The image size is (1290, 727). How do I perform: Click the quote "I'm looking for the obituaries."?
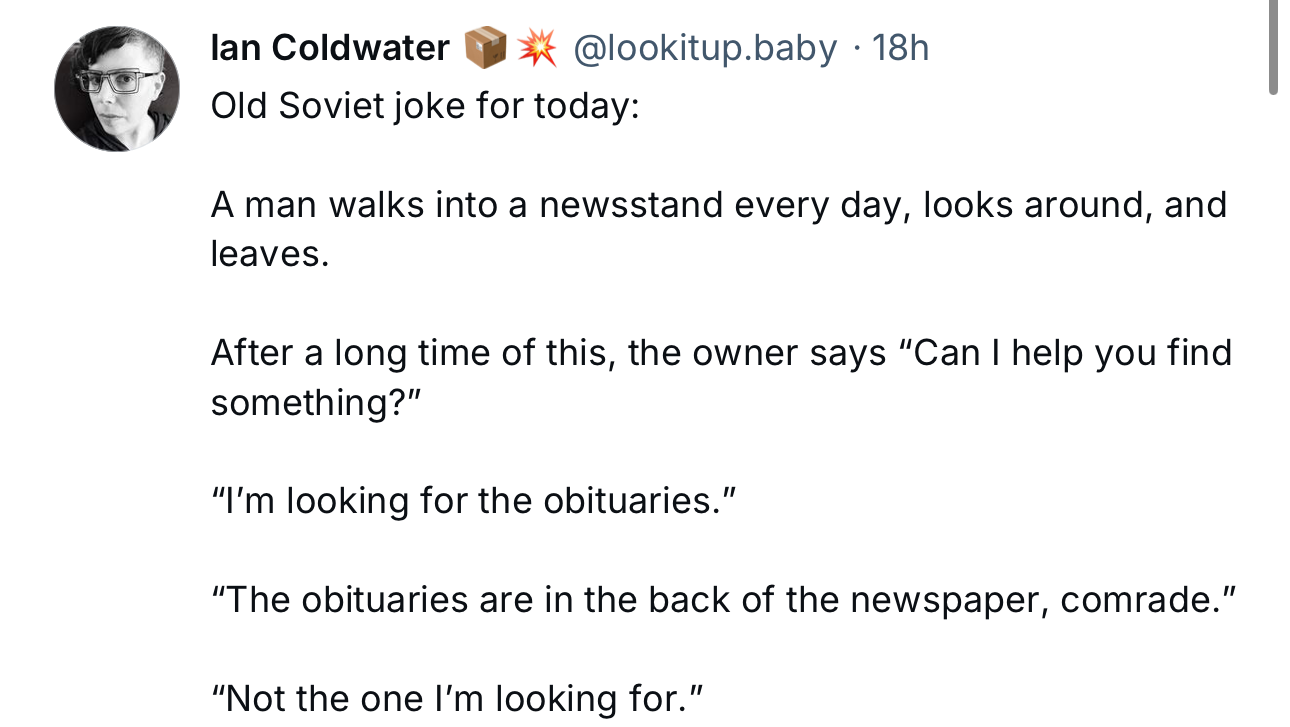tap(474, 501)
